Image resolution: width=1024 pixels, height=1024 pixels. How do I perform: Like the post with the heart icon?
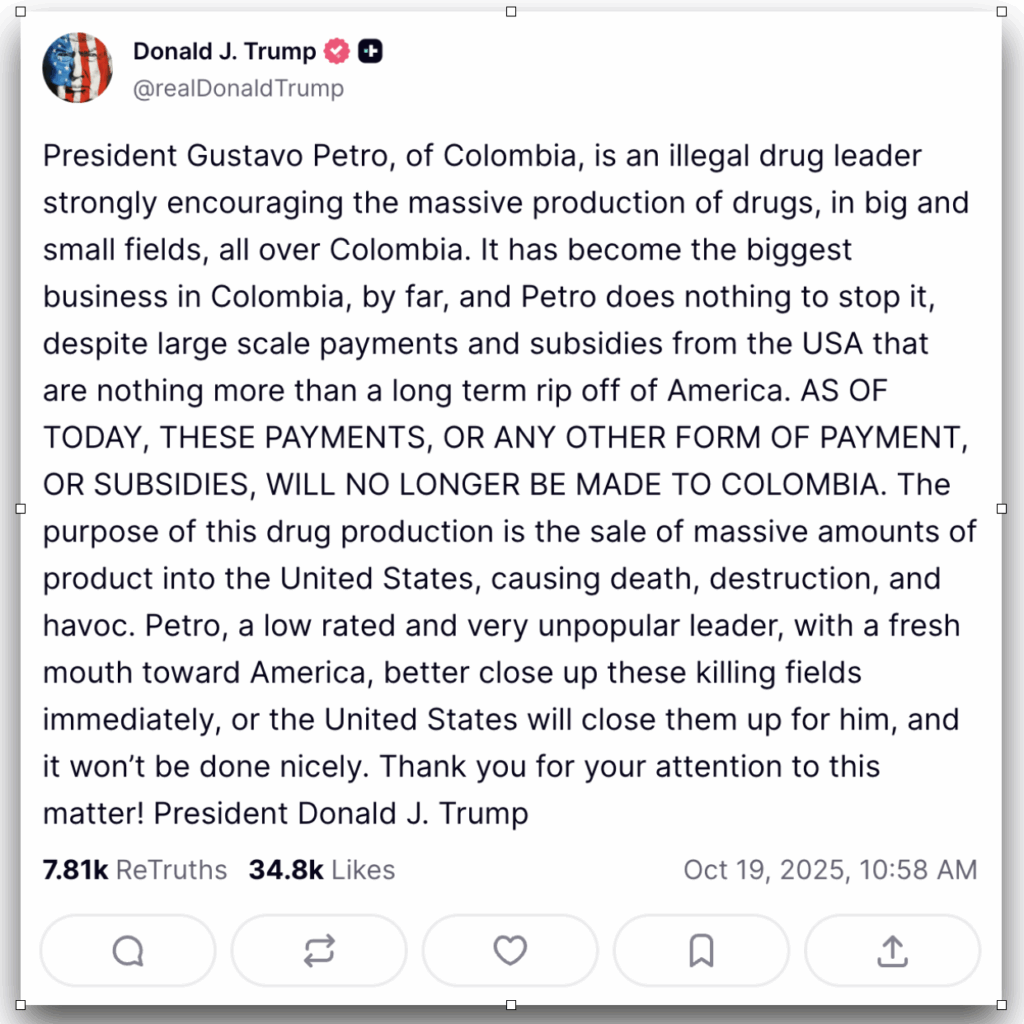click(510, 950)
